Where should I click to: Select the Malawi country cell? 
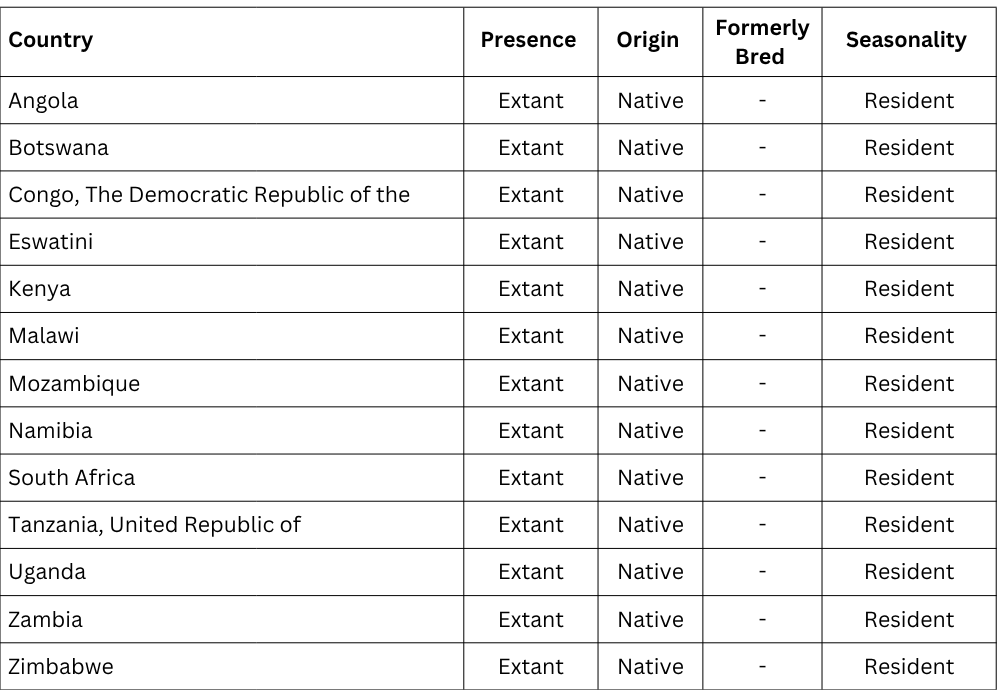click(x=44, y=336)
